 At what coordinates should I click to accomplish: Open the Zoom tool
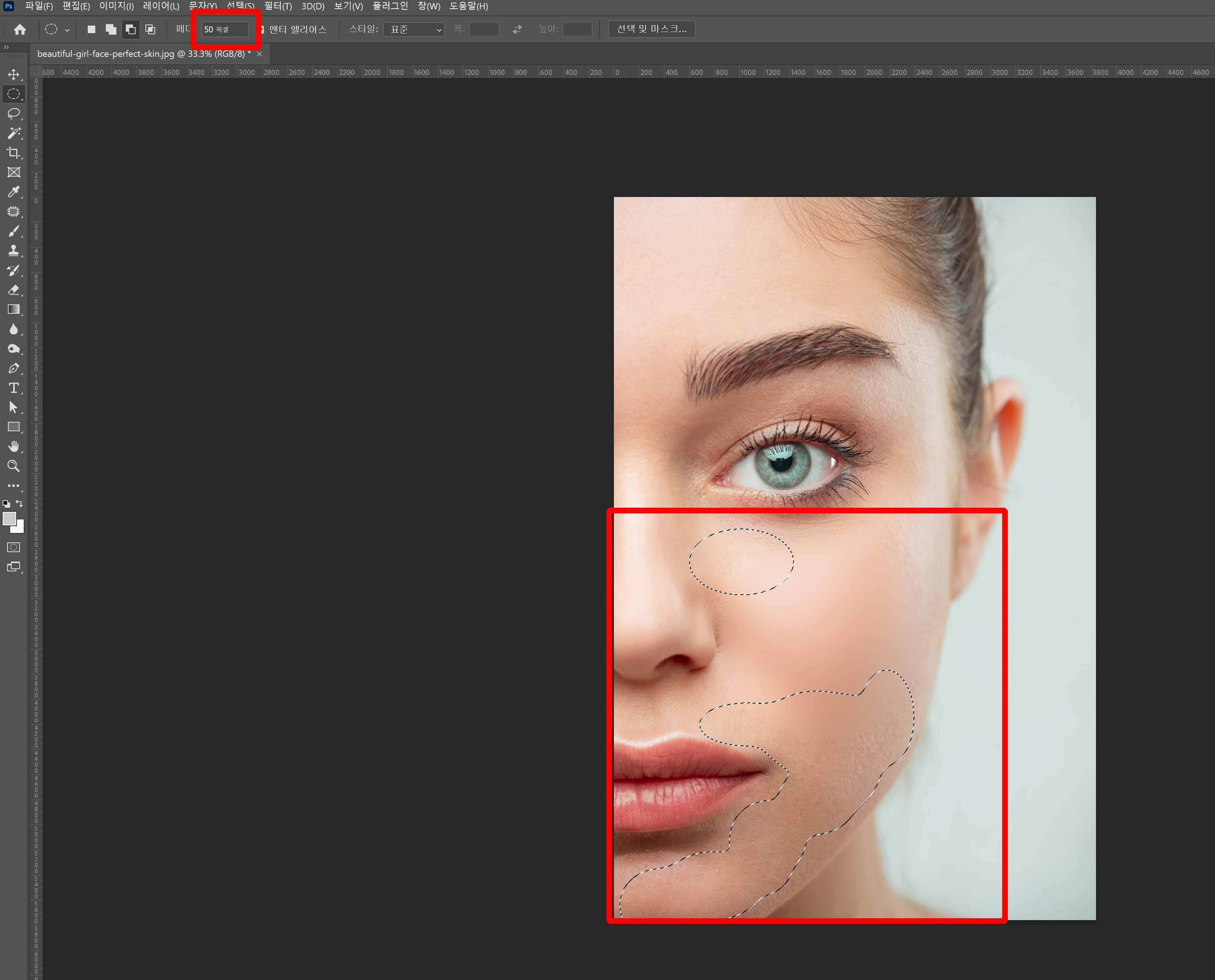click(x=14, y=466)
